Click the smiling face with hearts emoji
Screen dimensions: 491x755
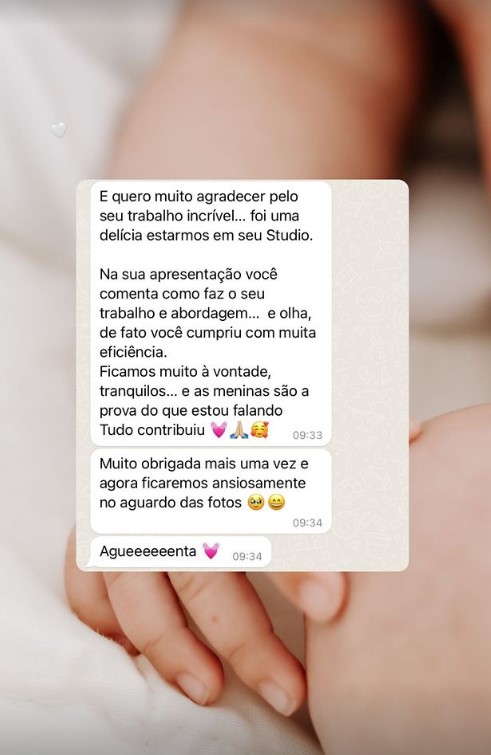(259, 430)
